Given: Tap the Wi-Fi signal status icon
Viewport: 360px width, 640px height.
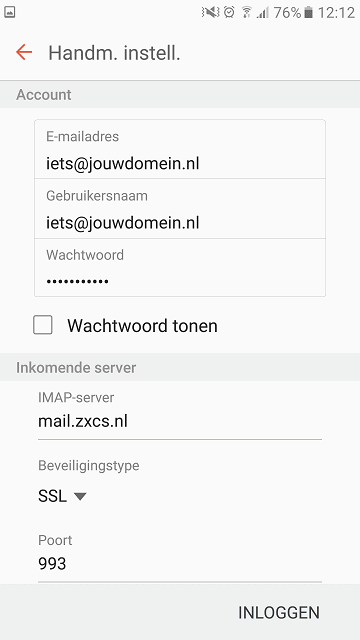Looking at the screenshot, I should (x=246, y=13).
